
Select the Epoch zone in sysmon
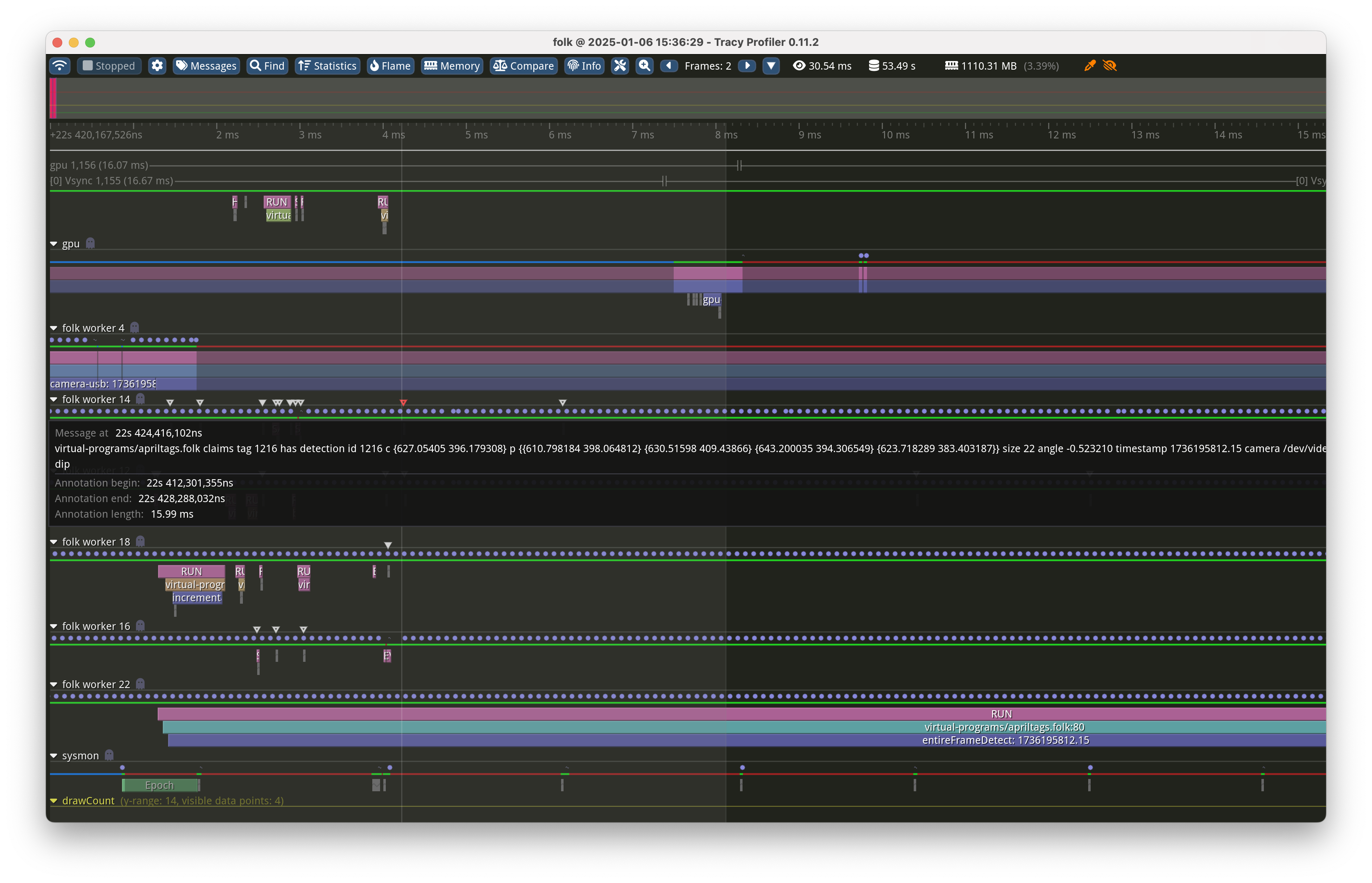tap(160, 786)
